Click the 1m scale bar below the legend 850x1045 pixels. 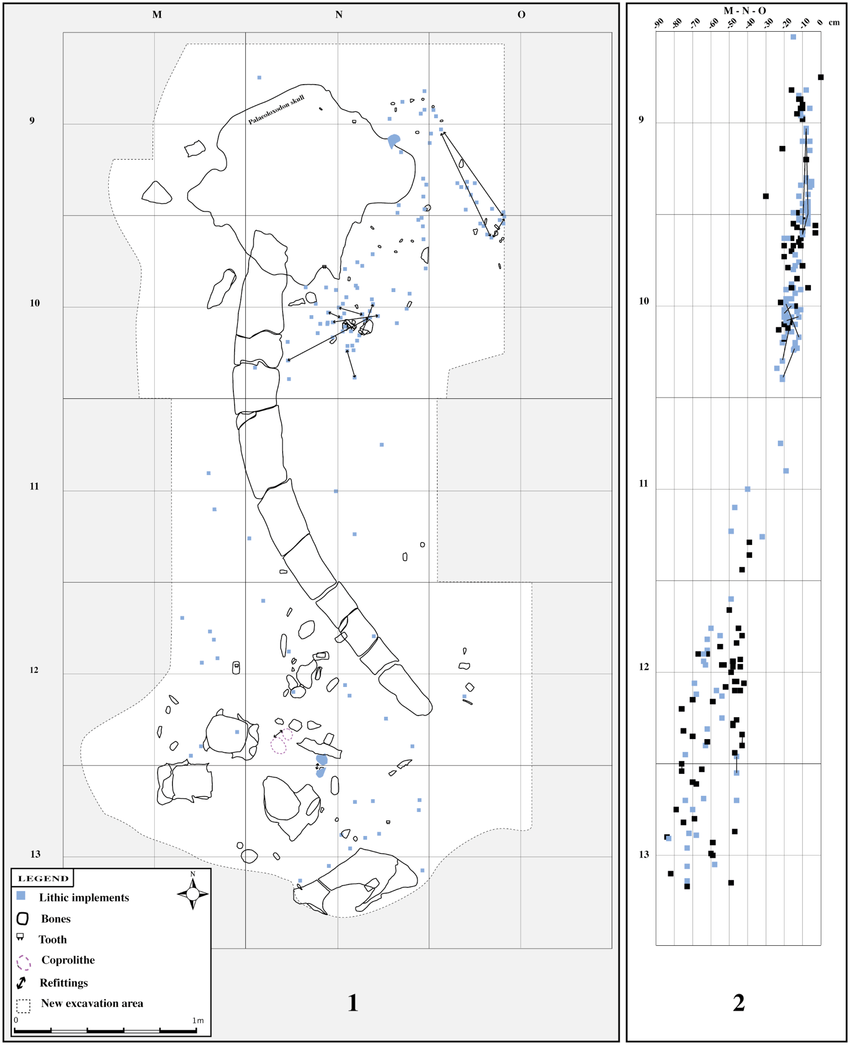pyautogui.click(x=104, y=1030)
